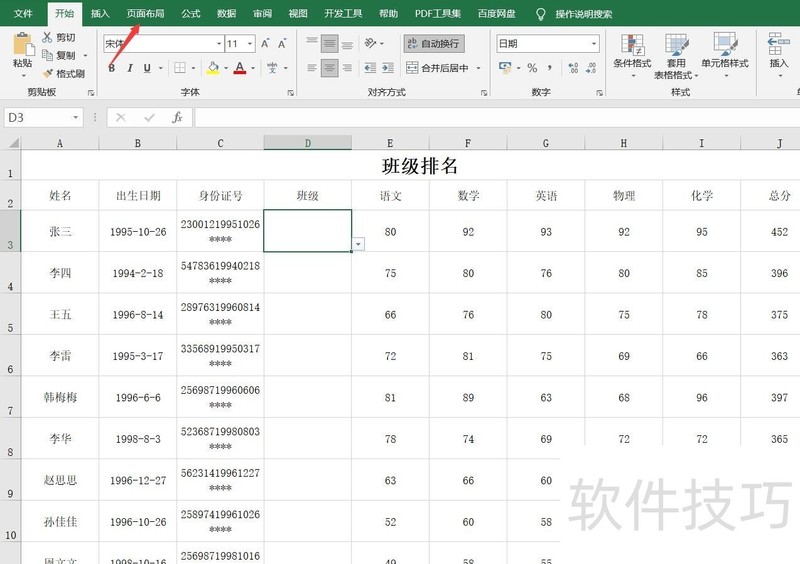
Task: Click the phonetic guide (文) icon
Action: click(x=272, y=68)
